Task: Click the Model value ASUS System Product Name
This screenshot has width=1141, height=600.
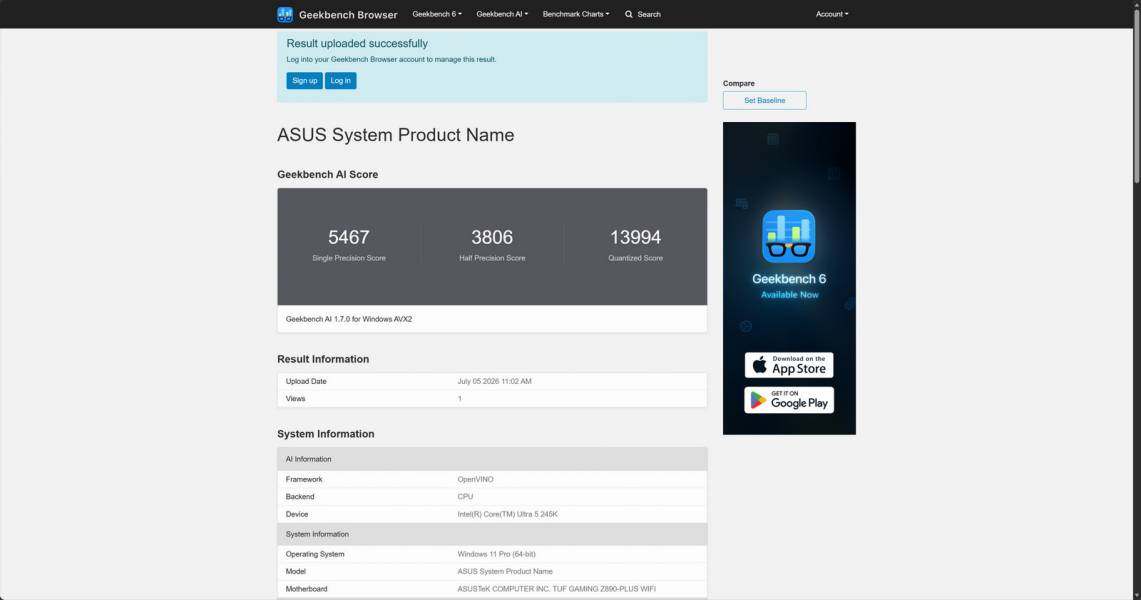Action: point(504,572)
